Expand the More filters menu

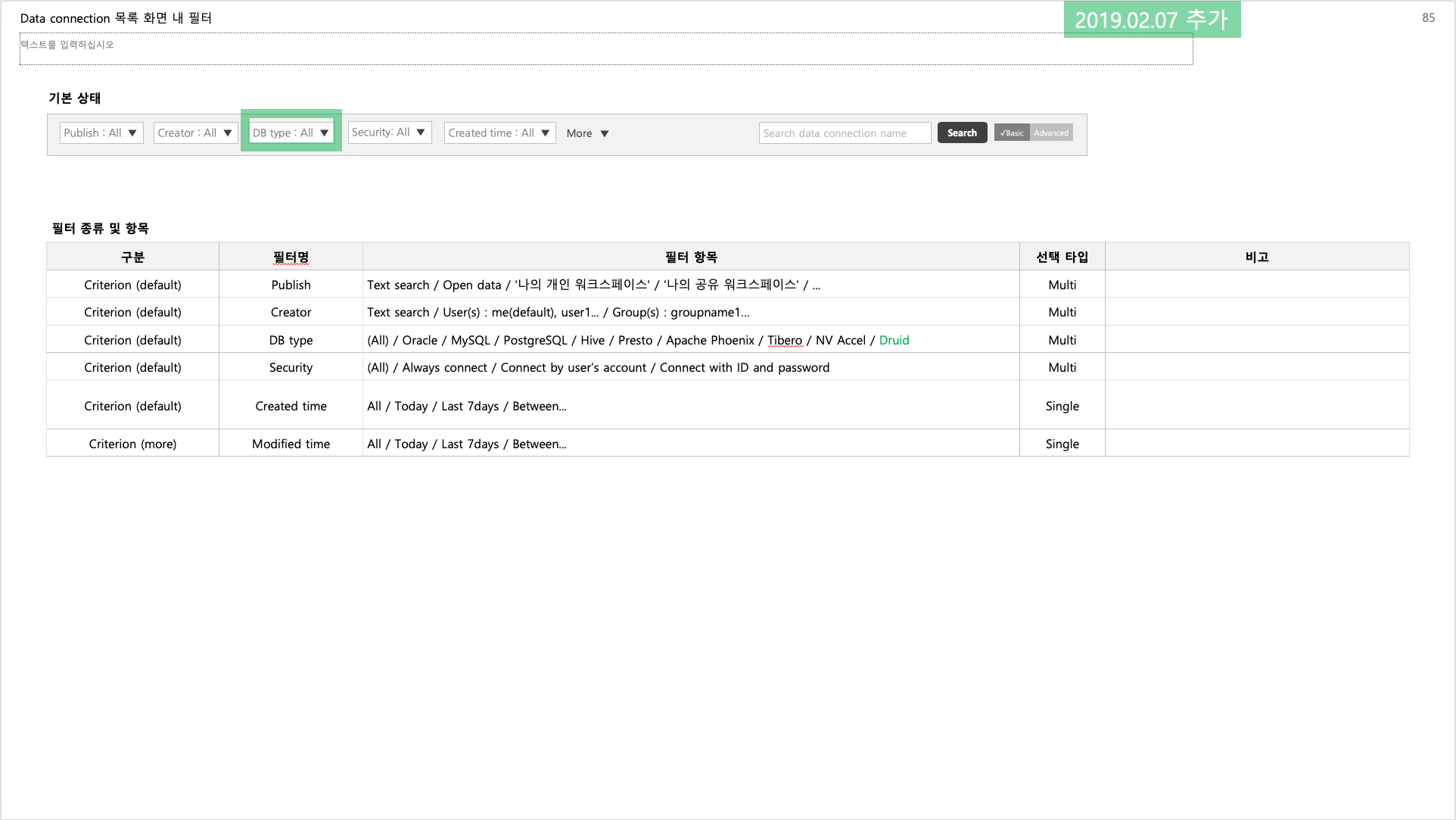tap(588, 133)
